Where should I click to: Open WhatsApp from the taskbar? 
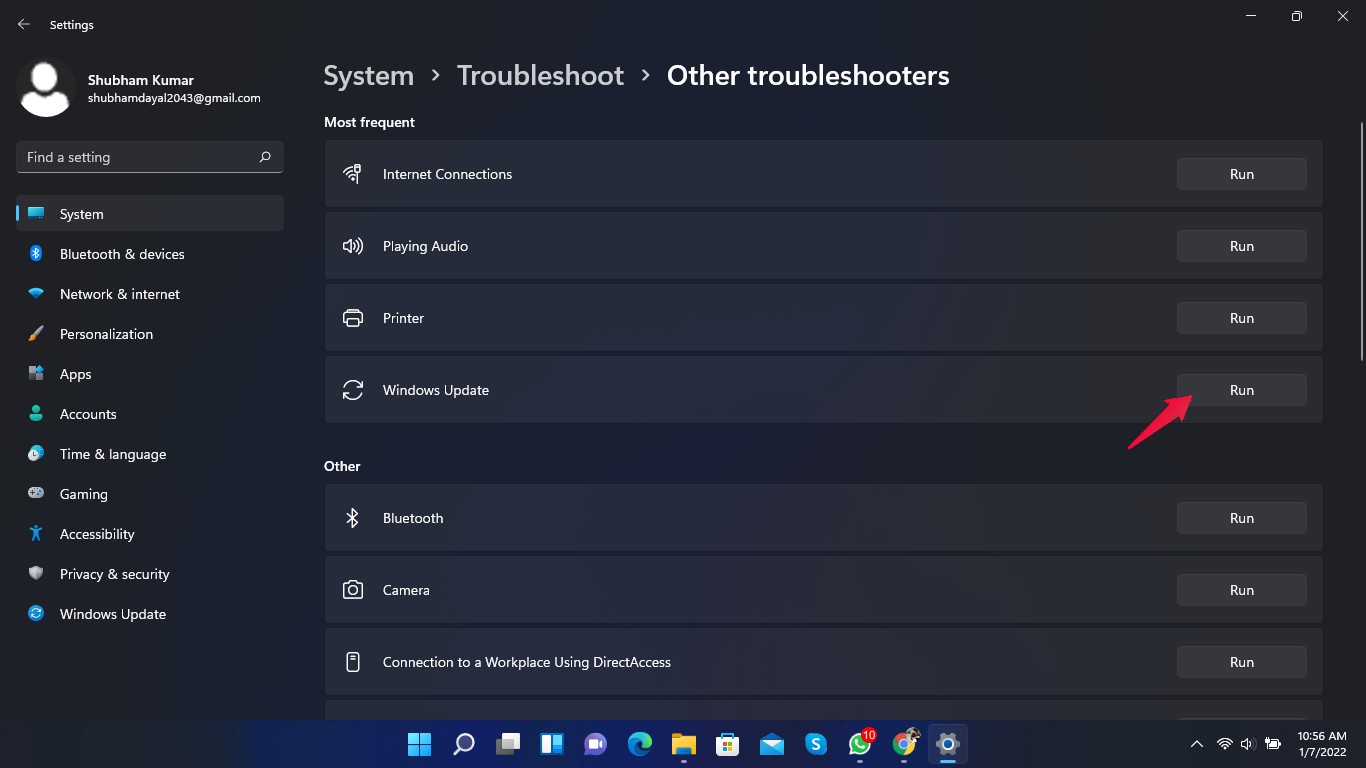click(x=859, y=744)
